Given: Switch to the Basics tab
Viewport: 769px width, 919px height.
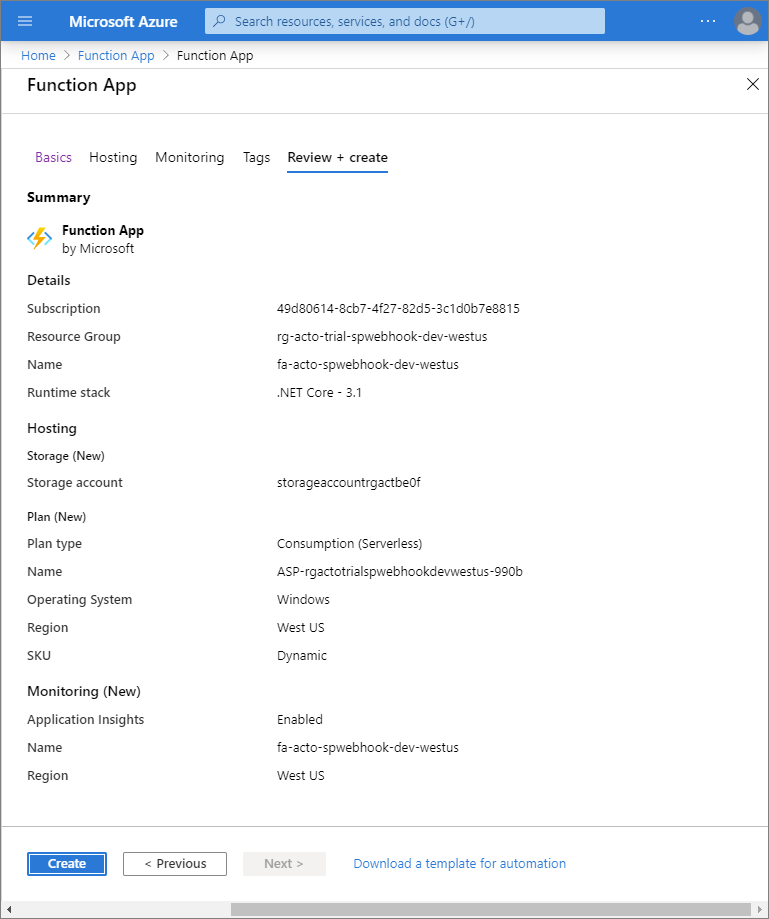Looking at the screenshot, I should point(53,157).
